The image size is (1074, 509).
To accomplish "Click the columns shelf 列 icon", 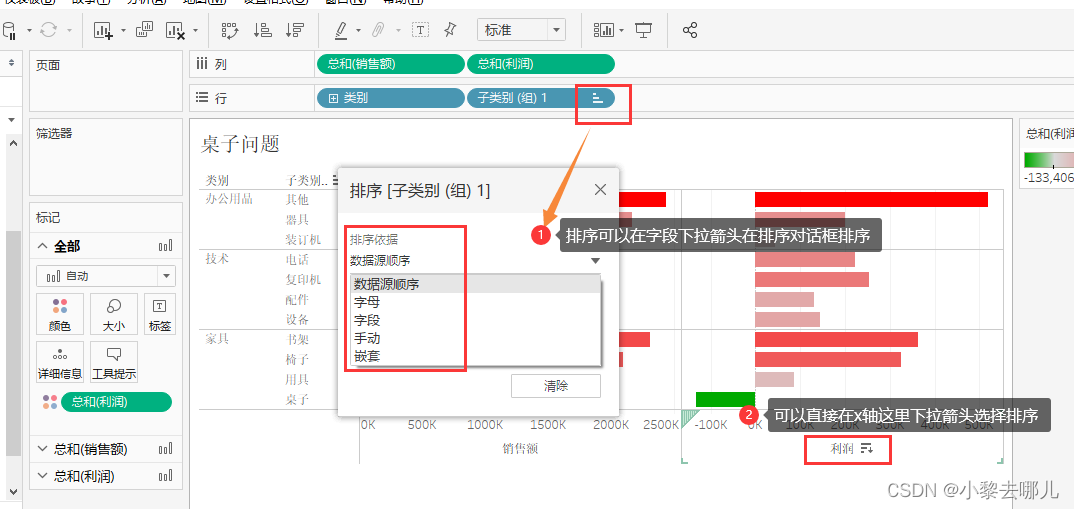I will (x=202, y=64).
